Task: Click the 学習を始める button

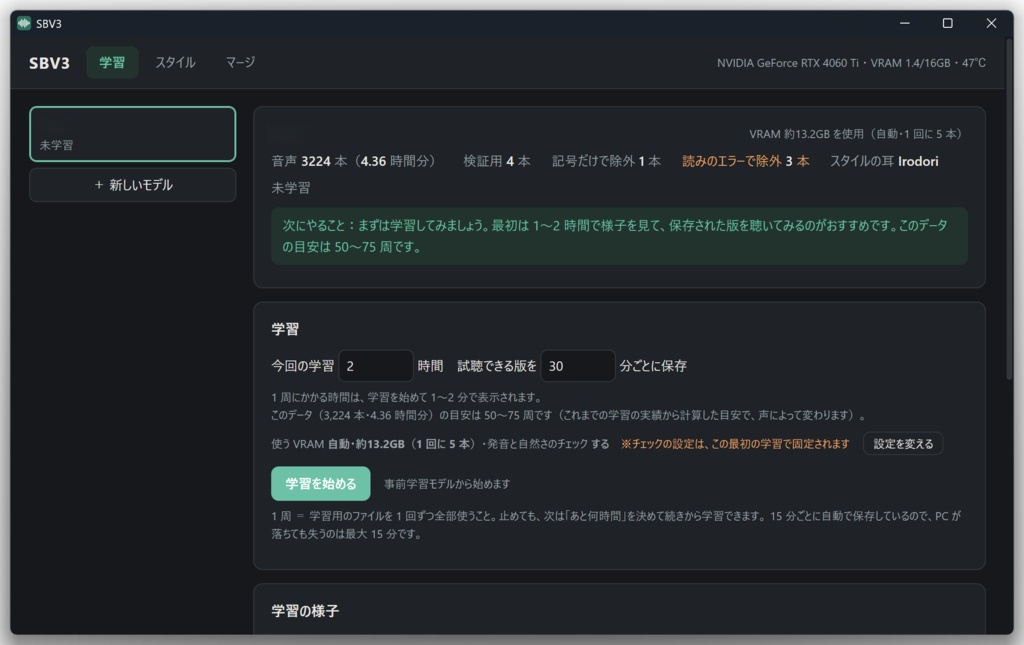Action: [x=321, y=484]
